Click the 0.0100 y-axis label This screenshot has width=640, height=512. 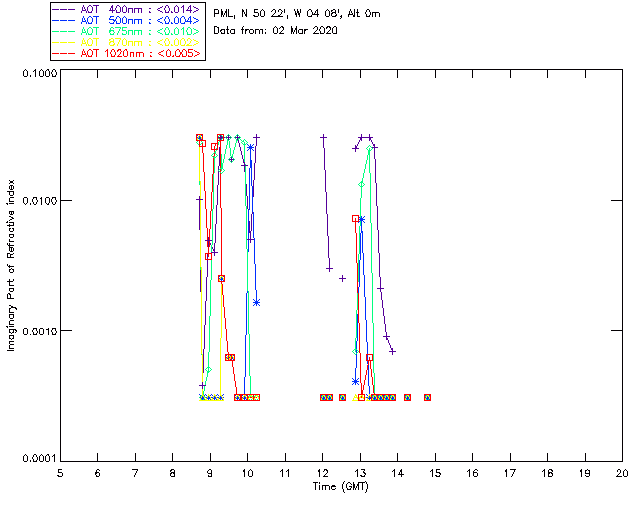tap(40, 201)
